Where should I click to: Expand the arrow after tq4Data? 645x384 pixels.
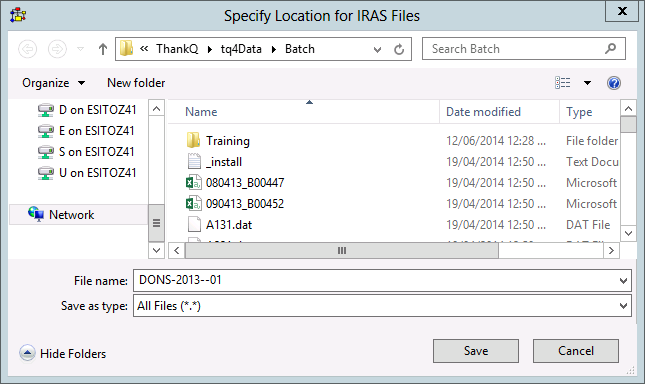(274, 49)
